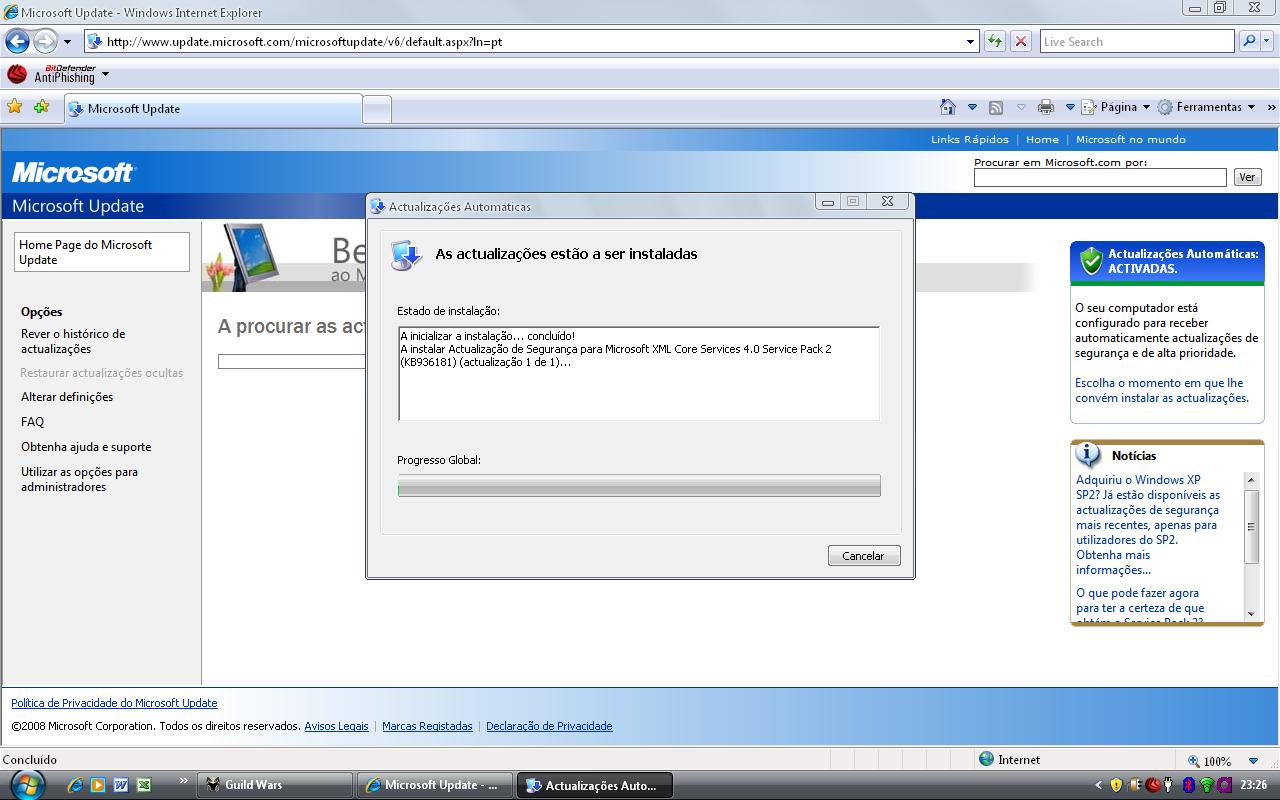Click the Print icon in toolbar
Screen dimensions: 1280x800
click(x=1046, y=107)
